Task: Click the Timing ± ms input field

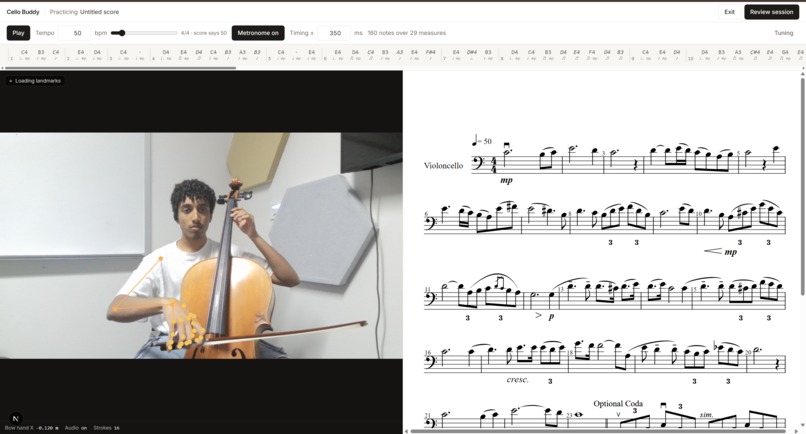Action: point(334,33)
